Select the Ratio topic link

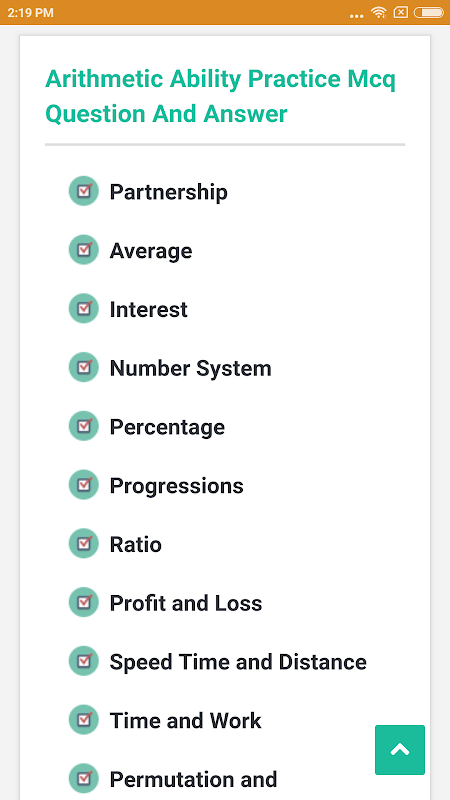coord(136,544)
